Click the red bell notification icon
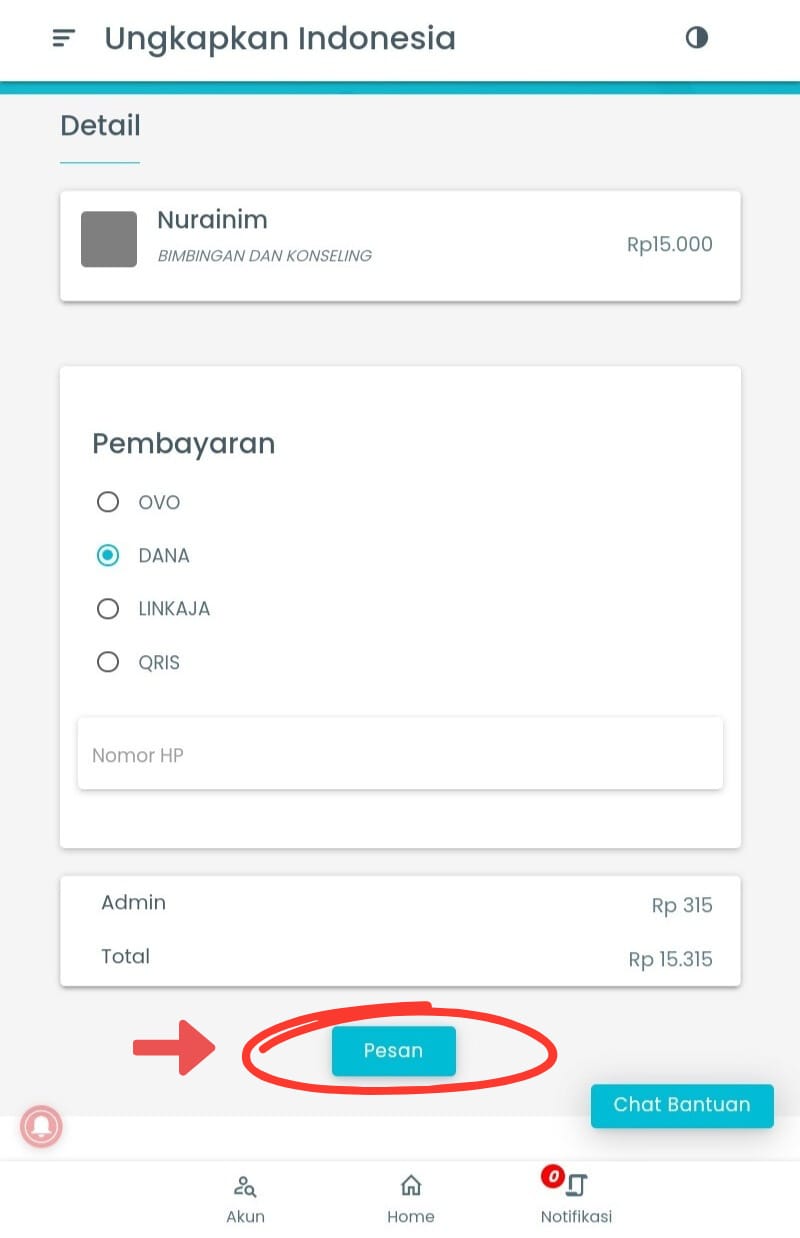This screenshot has height=1238, width=800. pos(41,1126)
